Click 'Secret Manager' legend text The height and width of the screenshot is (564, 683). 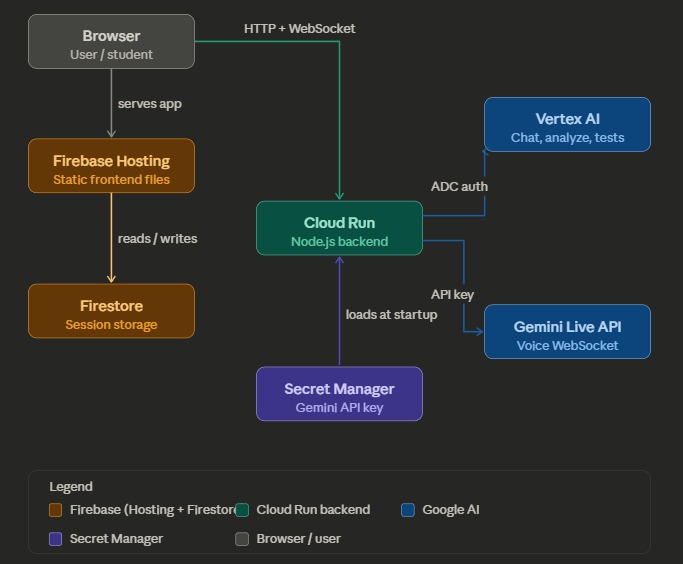pos(116,539)
